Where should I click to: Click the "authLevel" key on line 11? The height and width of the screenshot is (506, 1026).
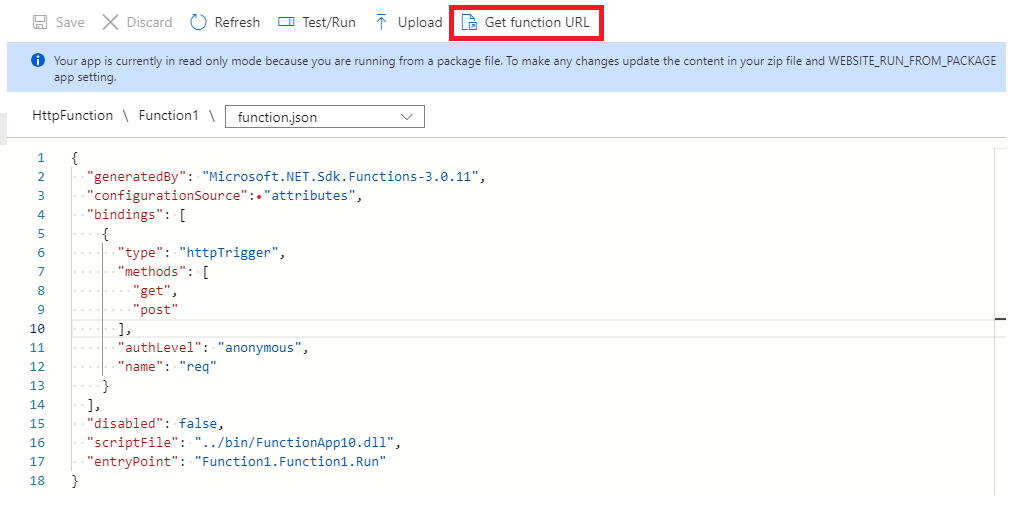162,348
